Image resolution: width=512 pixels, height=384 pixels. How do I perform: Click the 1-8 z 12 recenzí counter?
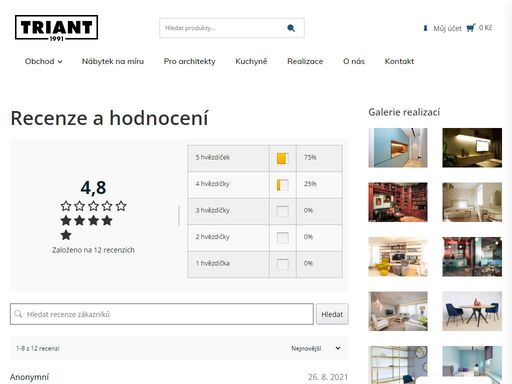point(38,348)
